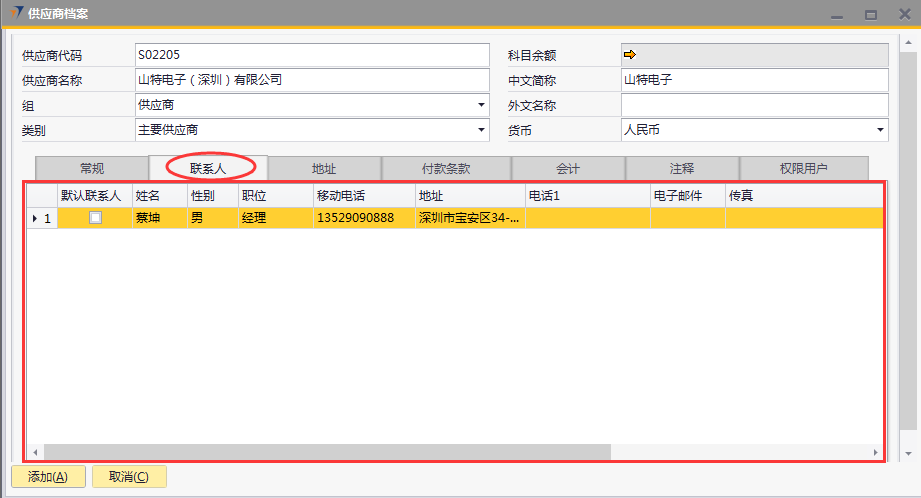The image size is (921, 498).
Task: Toggle the 默认联系人 checkbox for 蔡坤
Action: coord(95,218)
